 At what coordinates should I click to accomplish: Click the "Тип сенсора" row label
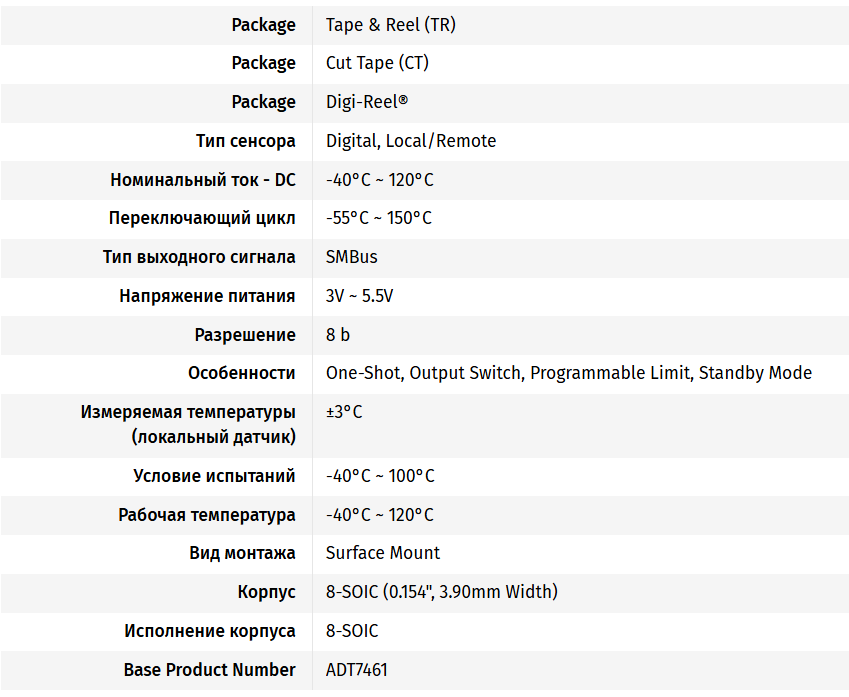click(x=245, y=141)
